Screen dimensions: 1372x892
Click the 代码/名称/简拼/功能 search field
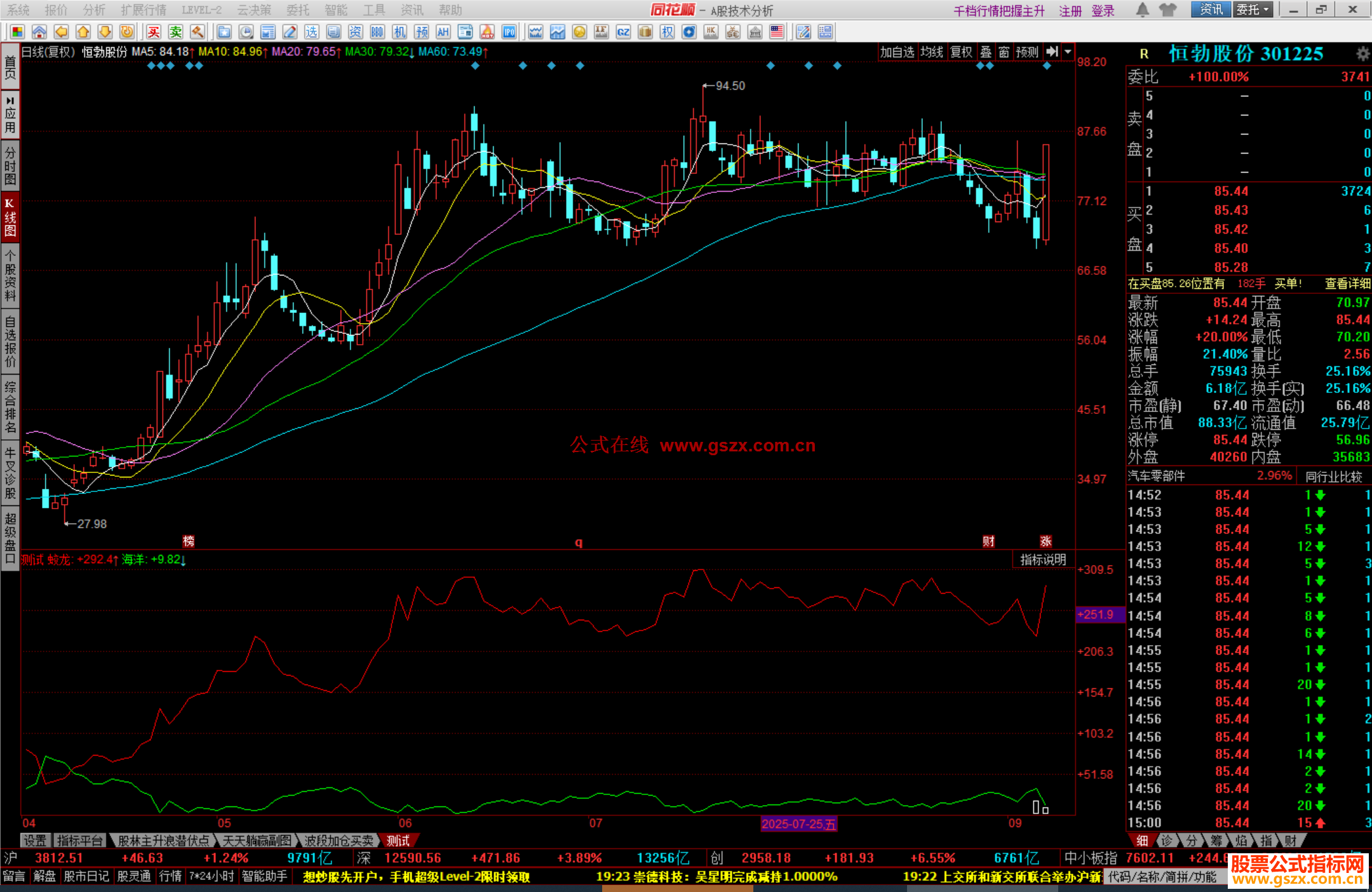1162,877
